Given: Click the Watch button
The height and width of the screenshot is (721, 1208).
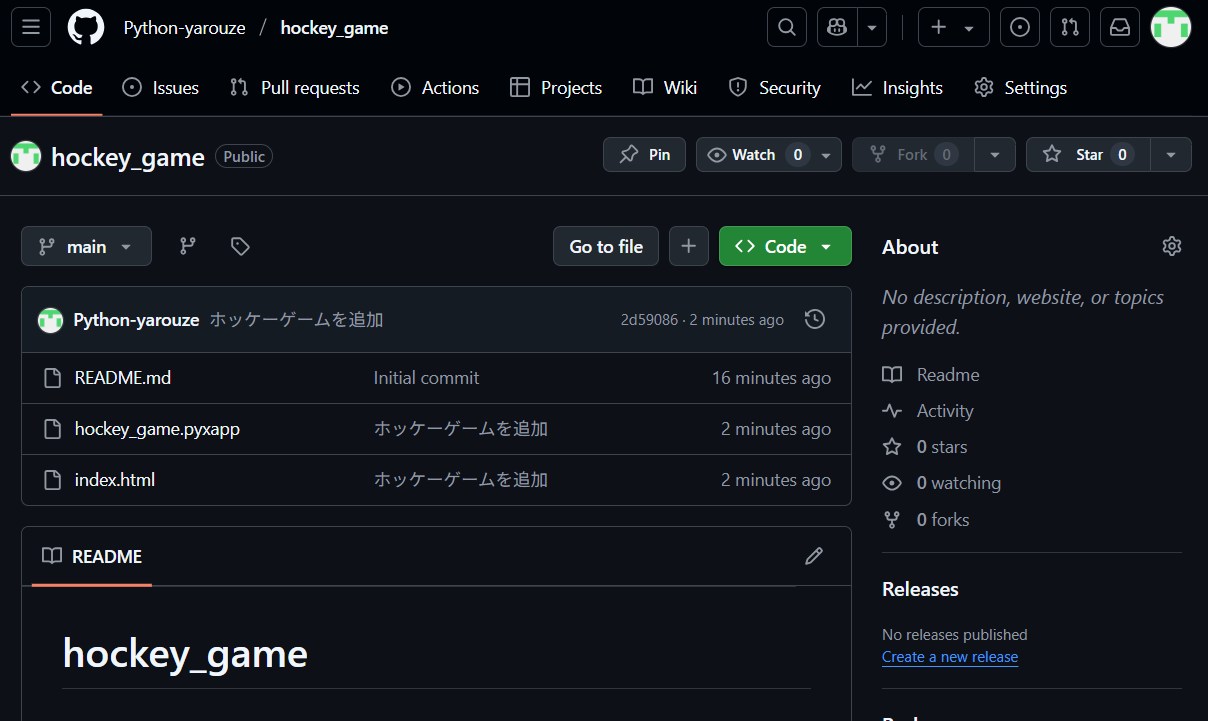Looking at the screenshot, I should coord(753,155).
